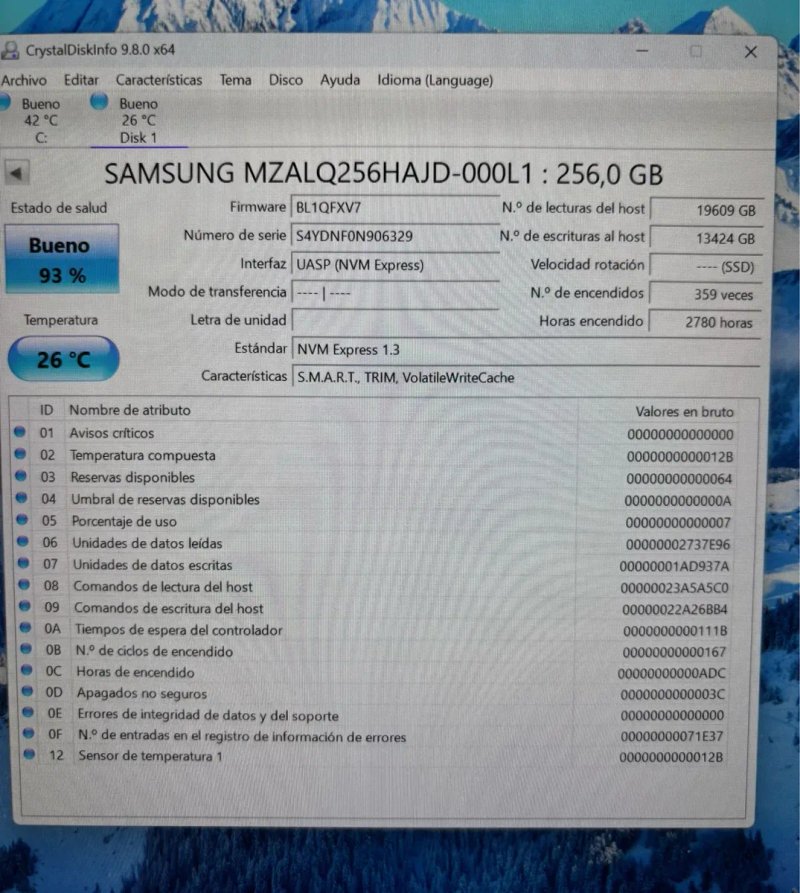Open the Ayuda menu

click(x=340, y=80)
